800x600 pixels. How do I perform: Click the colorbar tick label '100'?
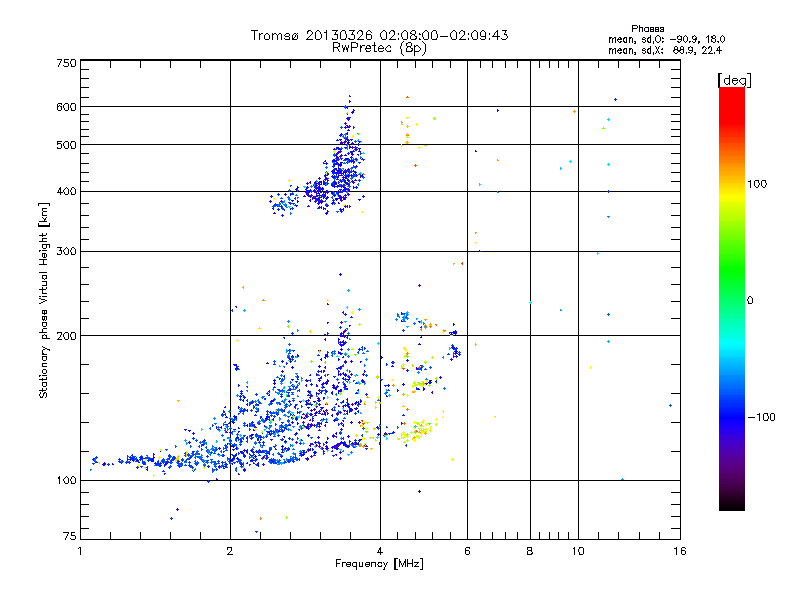(x=757, y=184)
